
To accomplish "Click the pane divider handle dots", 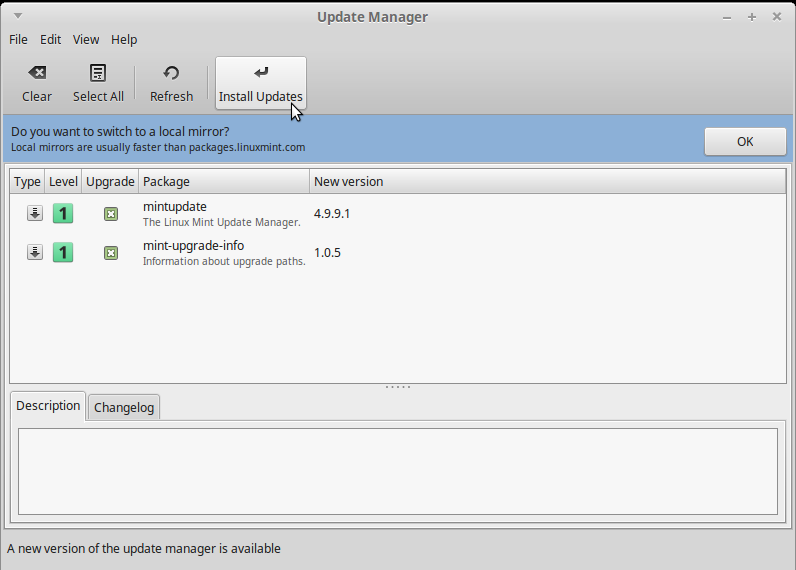I will pos(398,387).
